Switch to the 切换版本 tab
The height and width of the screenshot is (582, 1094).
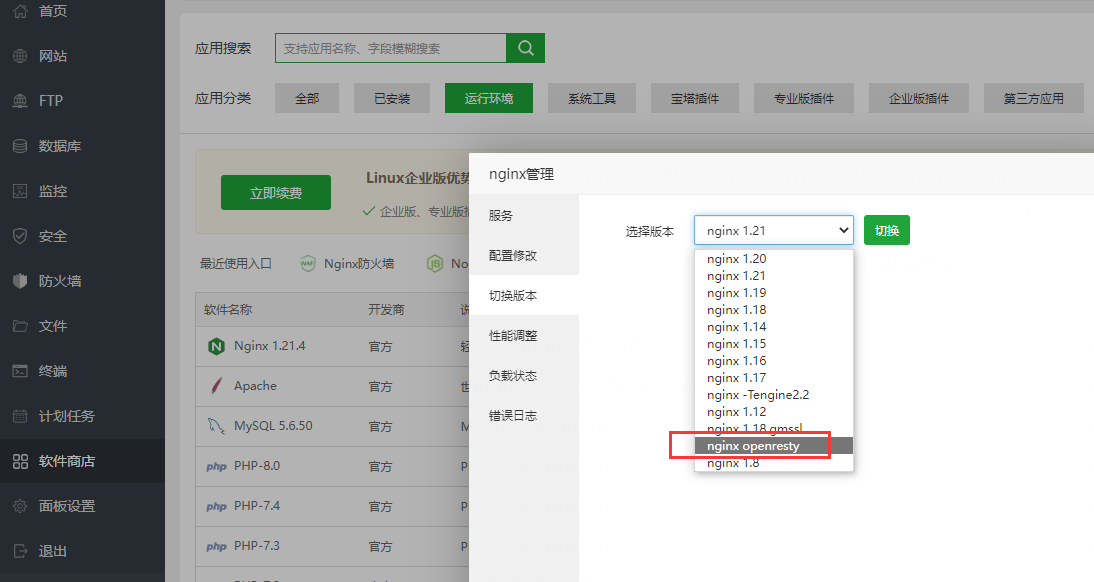524,295
